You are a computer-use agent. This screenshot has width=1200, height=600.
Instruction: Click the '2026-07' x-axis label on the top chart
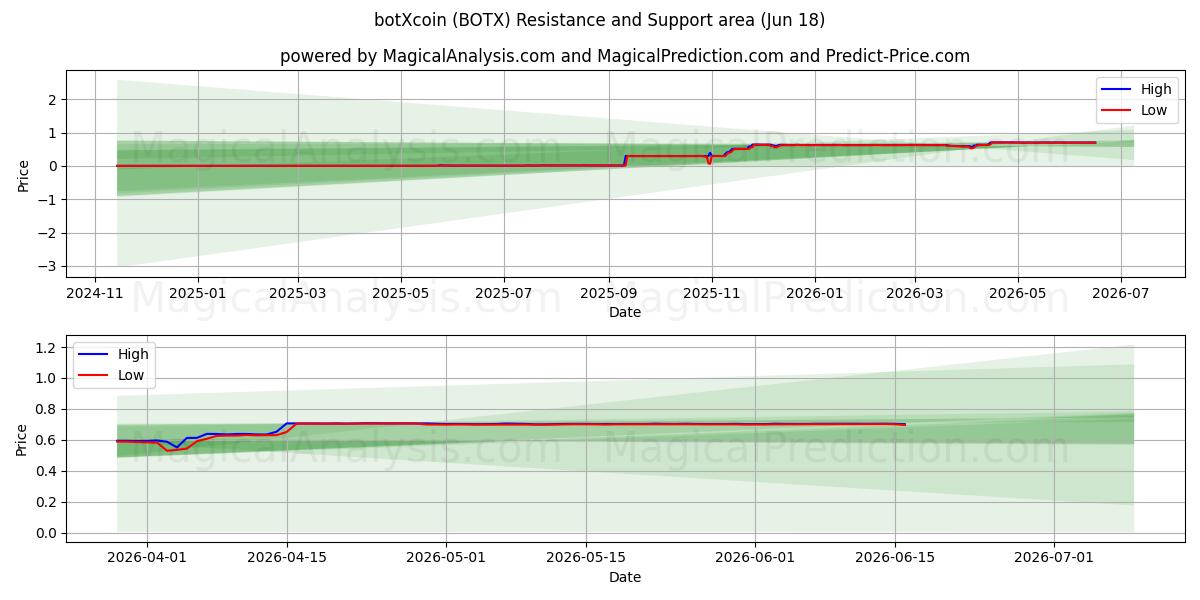(x=1119, y=294)
